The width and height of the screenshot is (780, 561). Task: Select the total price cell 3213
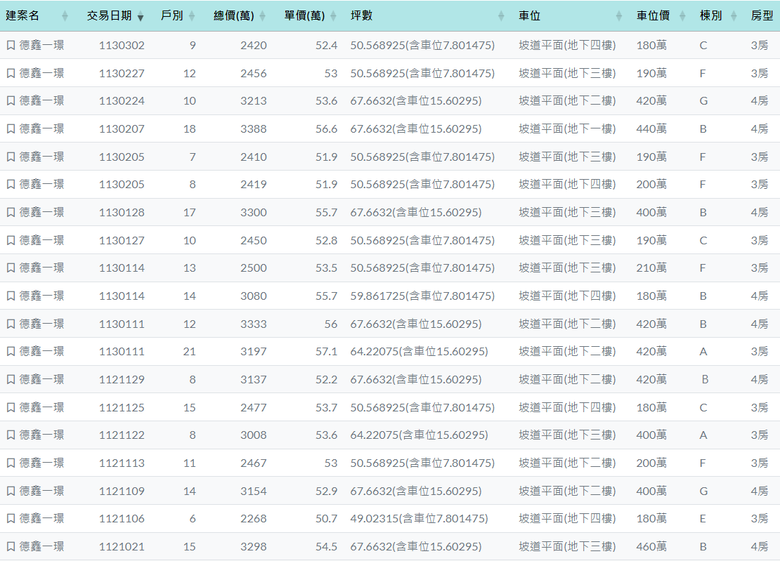254,101
